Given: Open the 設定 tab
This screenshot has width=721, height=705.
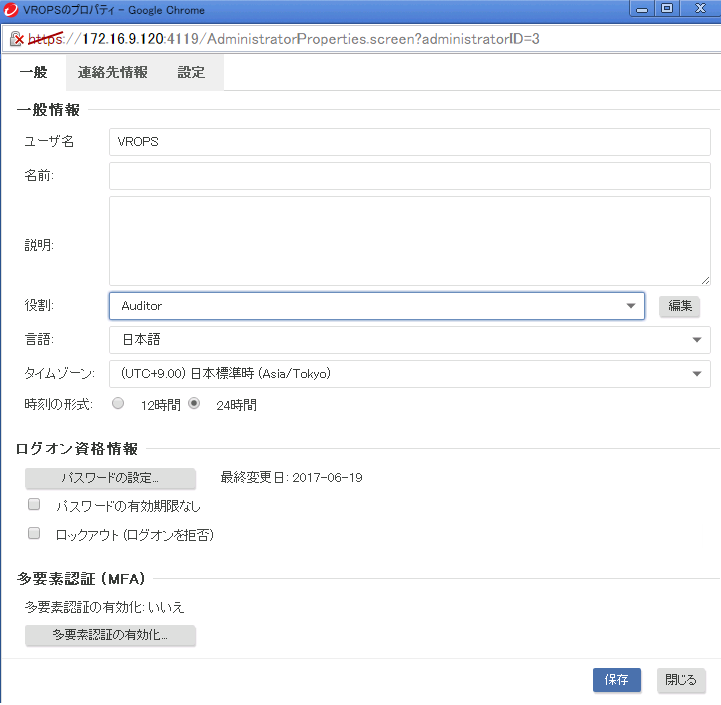Looking at the screenshot, I should click(x=191, y=73).
